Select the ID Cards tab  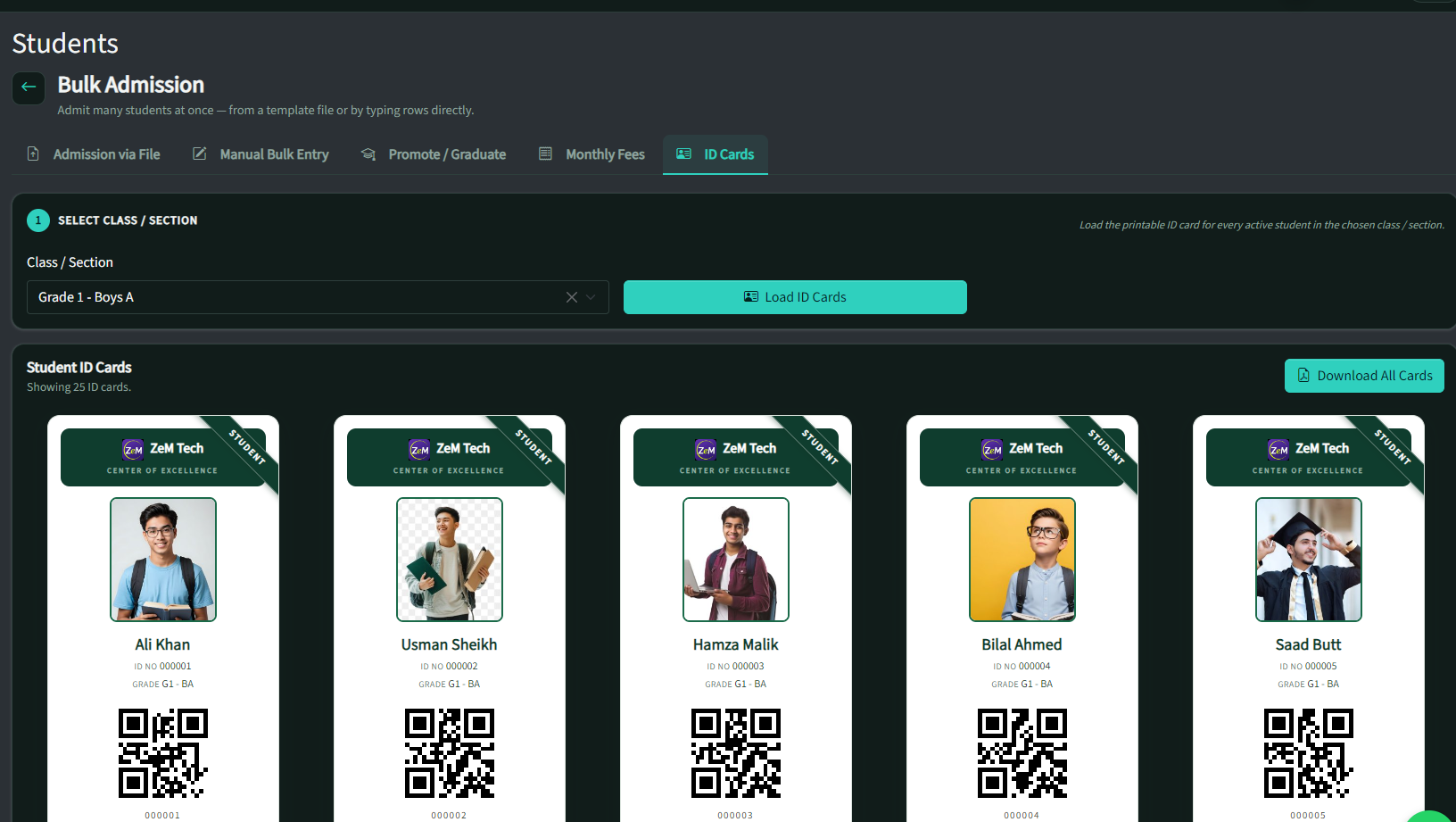coord(716,154)
